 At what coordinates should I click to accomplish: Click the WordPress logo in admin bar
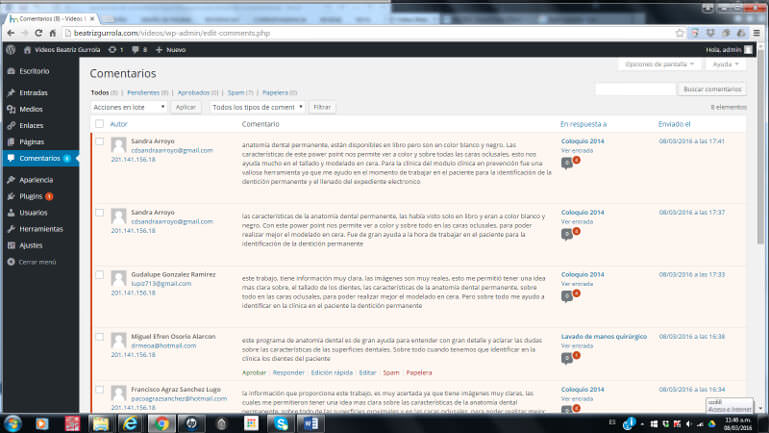pyautogui.click(x=11, y=50)
